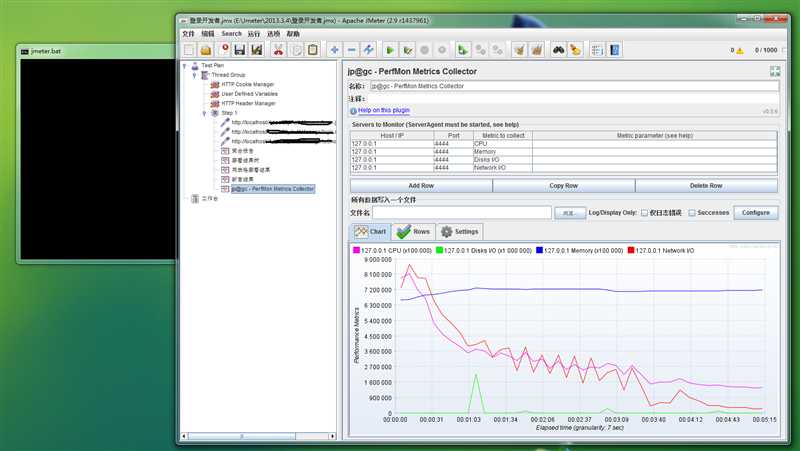Screen dimensions: 800x451
Task: Collapse the Step 1 controller node
Action: [x=205, y=113]
